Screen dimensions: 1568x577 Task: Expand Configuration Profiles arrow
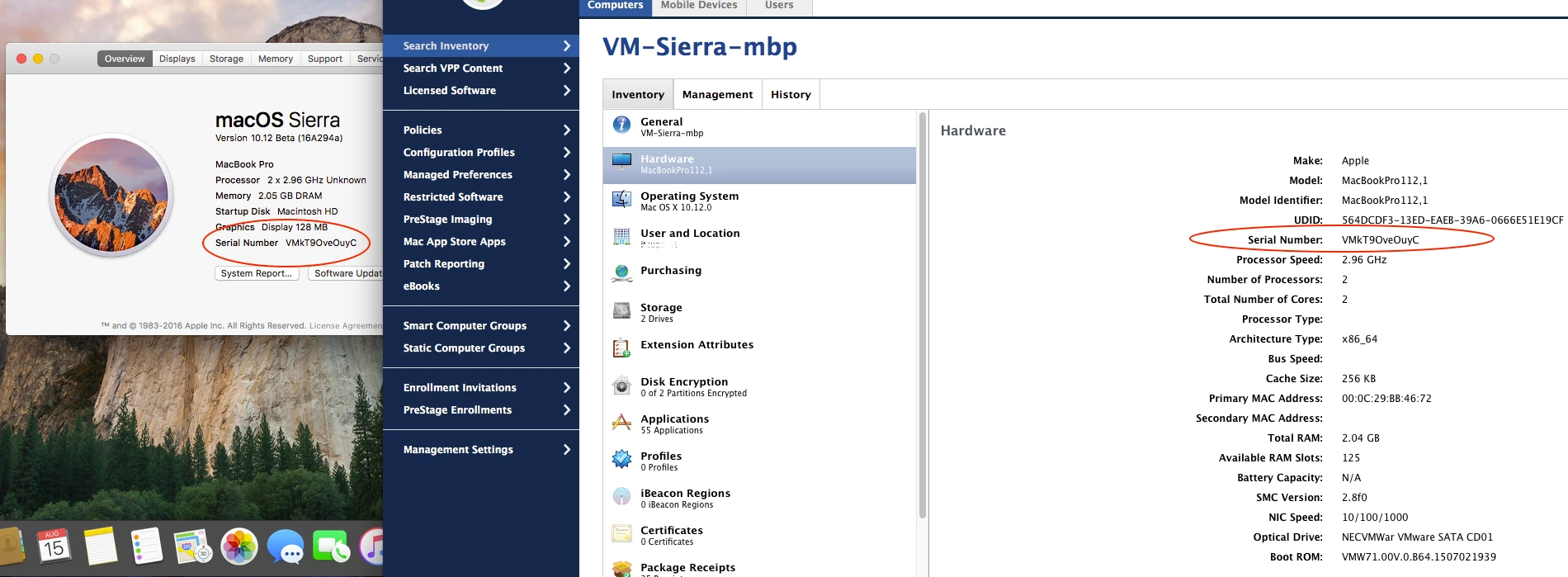point(566,153)
